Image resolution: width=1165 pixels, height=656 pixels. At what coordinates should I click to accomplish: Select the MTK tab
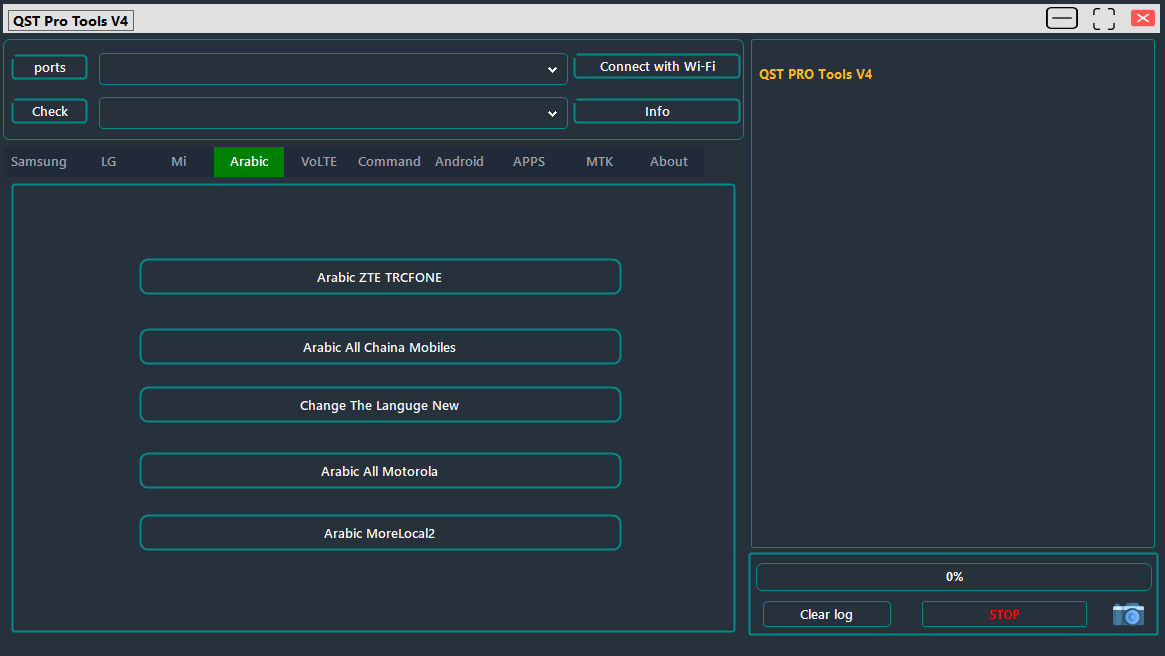pos(599,161)
